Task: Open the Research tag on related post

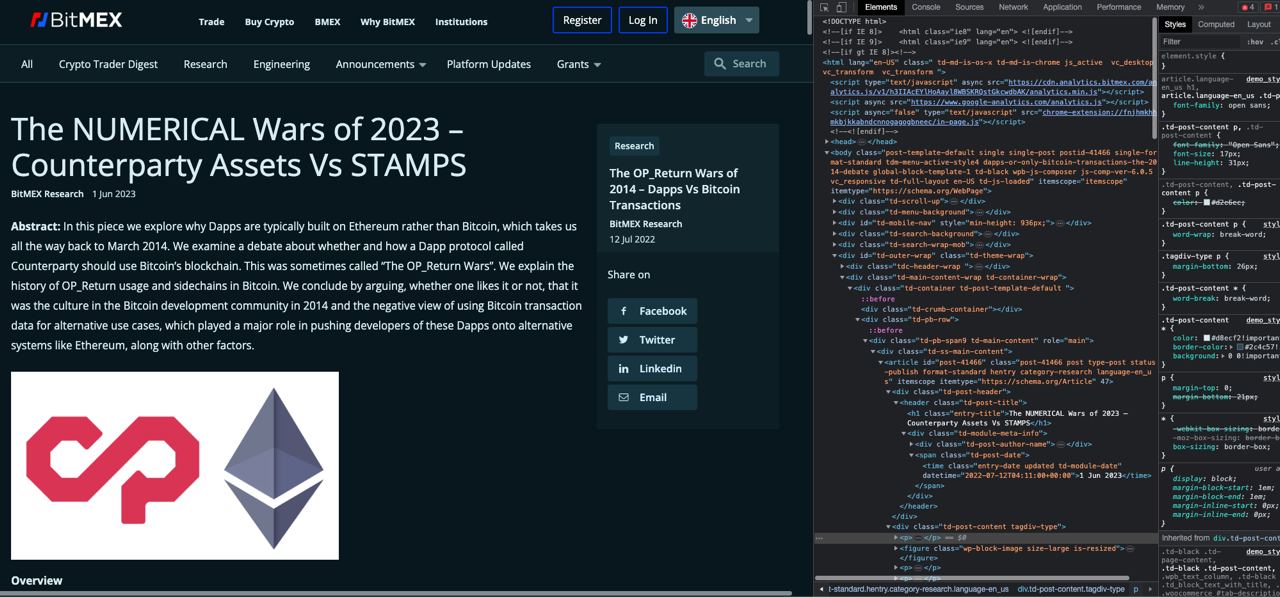Action: [634, 146]
